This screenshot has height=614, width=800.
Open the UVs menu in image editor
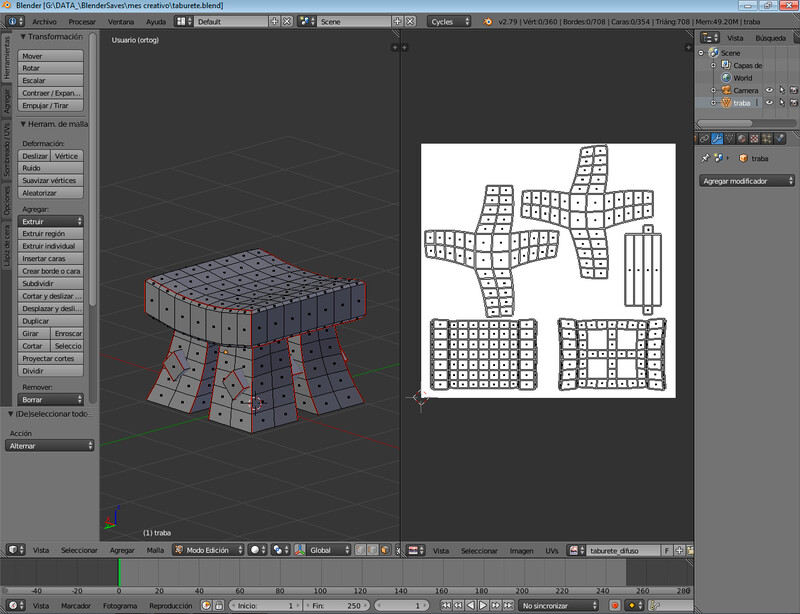tap(551, 550)
